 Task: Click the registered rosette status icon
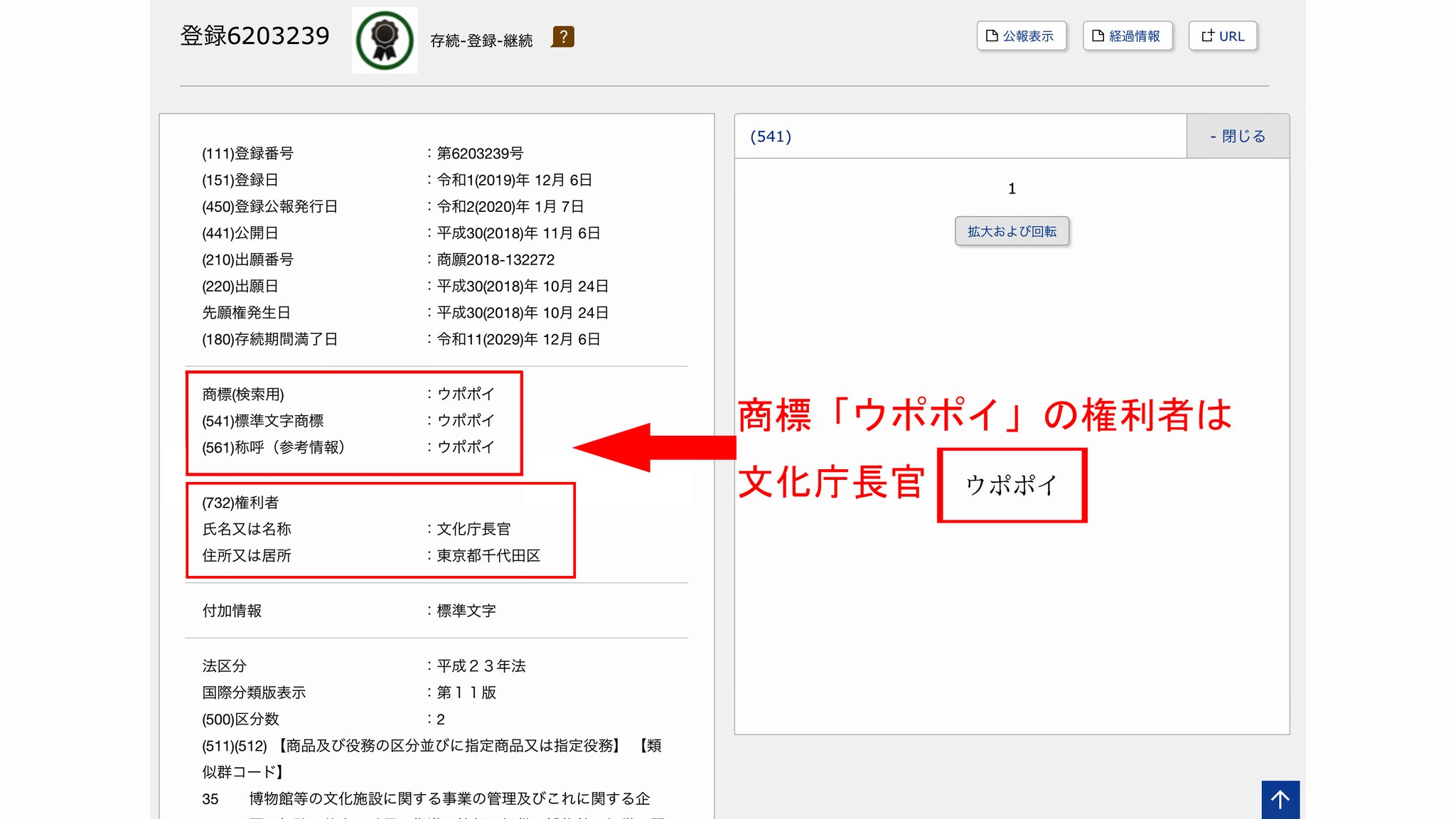point(385,40)
